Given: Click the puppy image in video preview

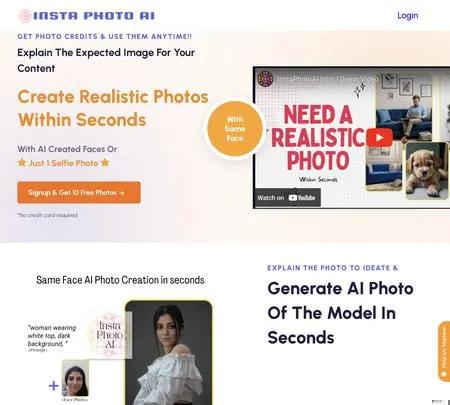Looking at the screenshot, I should point(427,170).
